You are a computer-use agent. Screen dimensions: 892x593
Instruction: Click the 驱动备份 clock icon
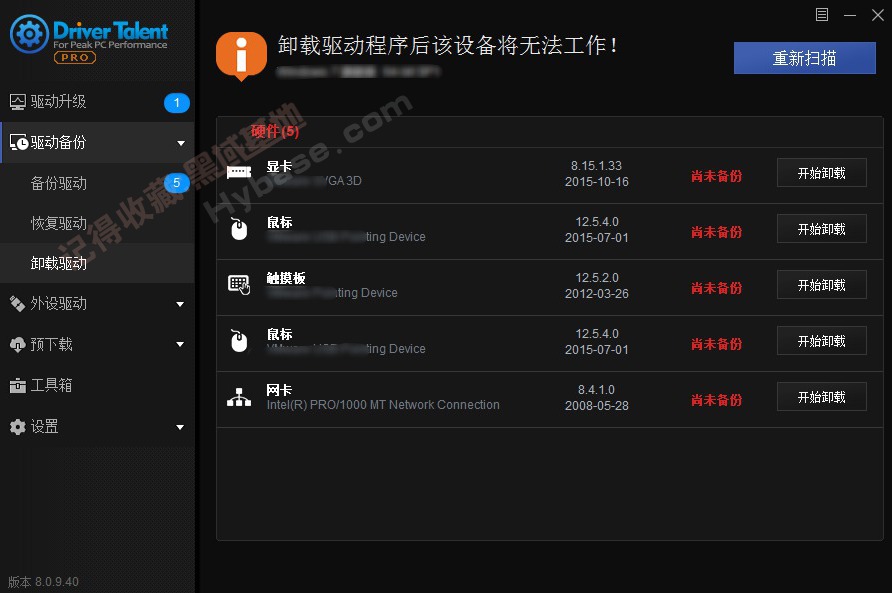pos(18,142)
